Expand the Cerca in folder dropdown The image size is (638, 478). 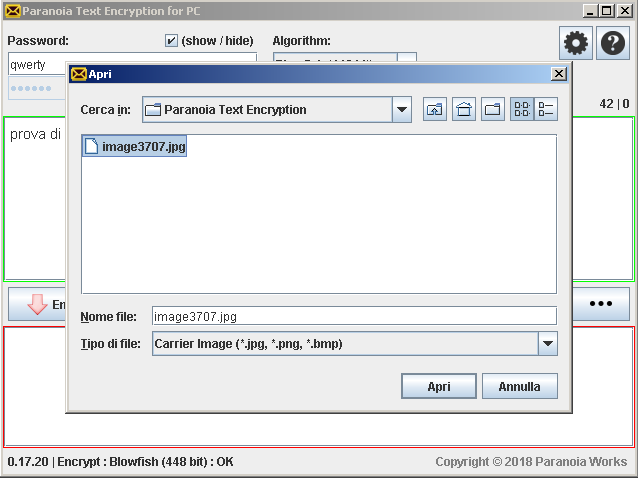[x=402, y=110]
